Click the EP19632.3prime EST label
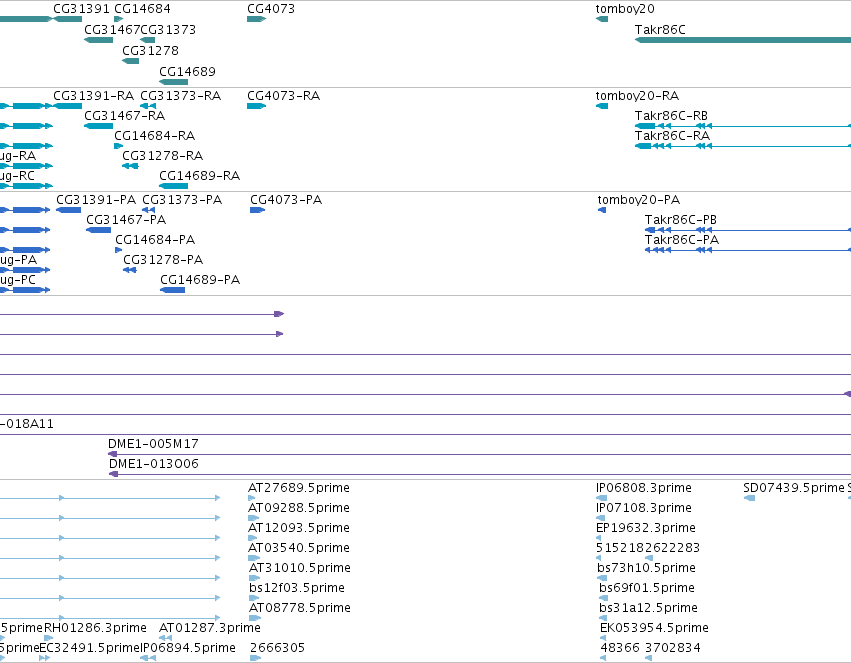 point(646,528)
